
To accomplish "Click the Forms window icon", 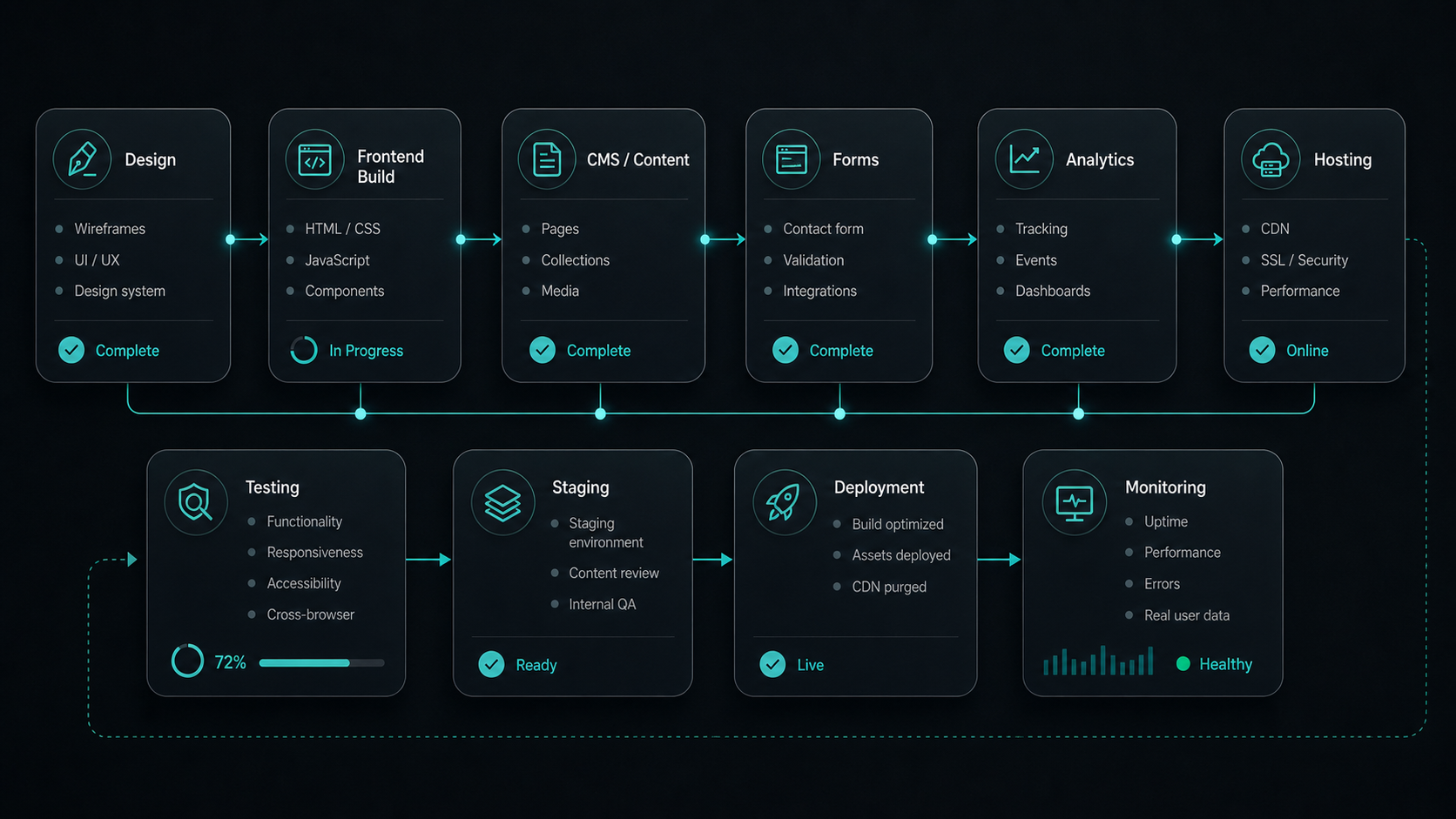I will [791, 159].
